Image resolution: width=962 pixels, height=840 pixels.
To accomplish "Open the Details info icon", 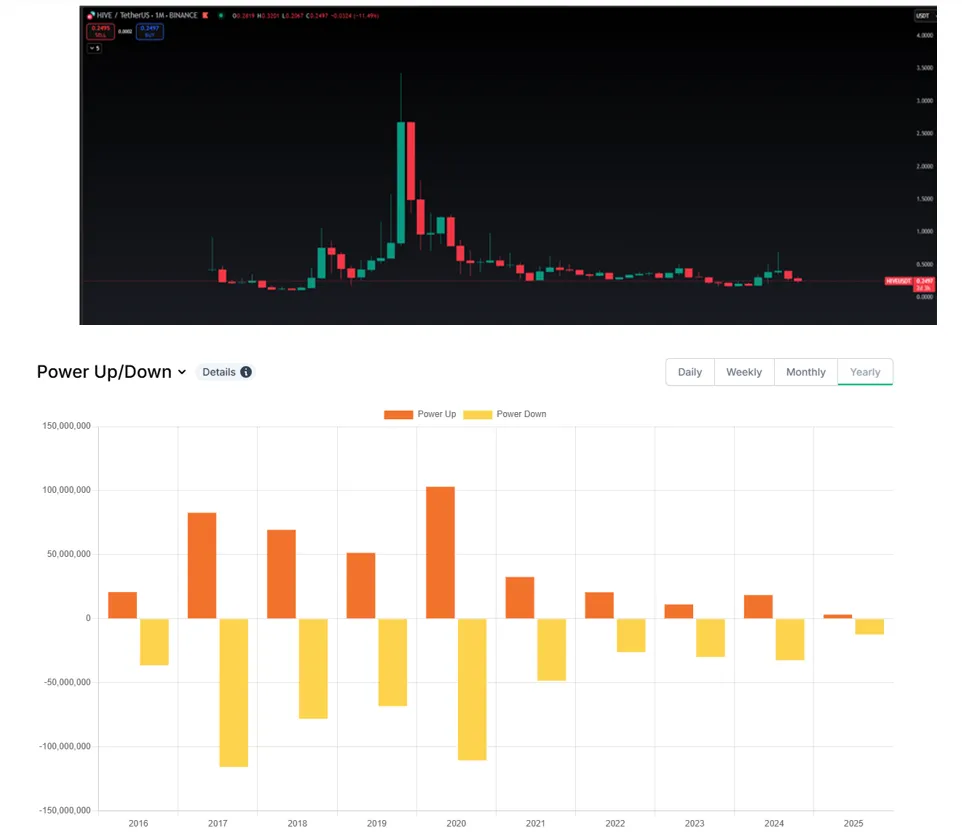I will click(246, 372).
